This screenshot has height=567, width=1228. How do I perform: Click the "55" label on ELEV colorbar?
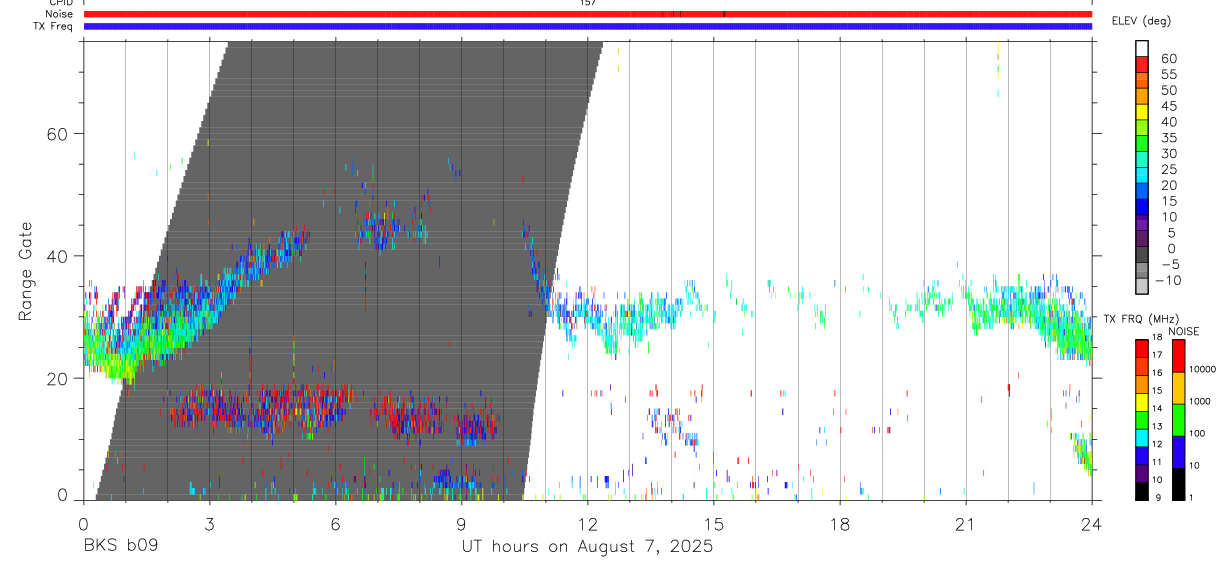point(1168,75)
